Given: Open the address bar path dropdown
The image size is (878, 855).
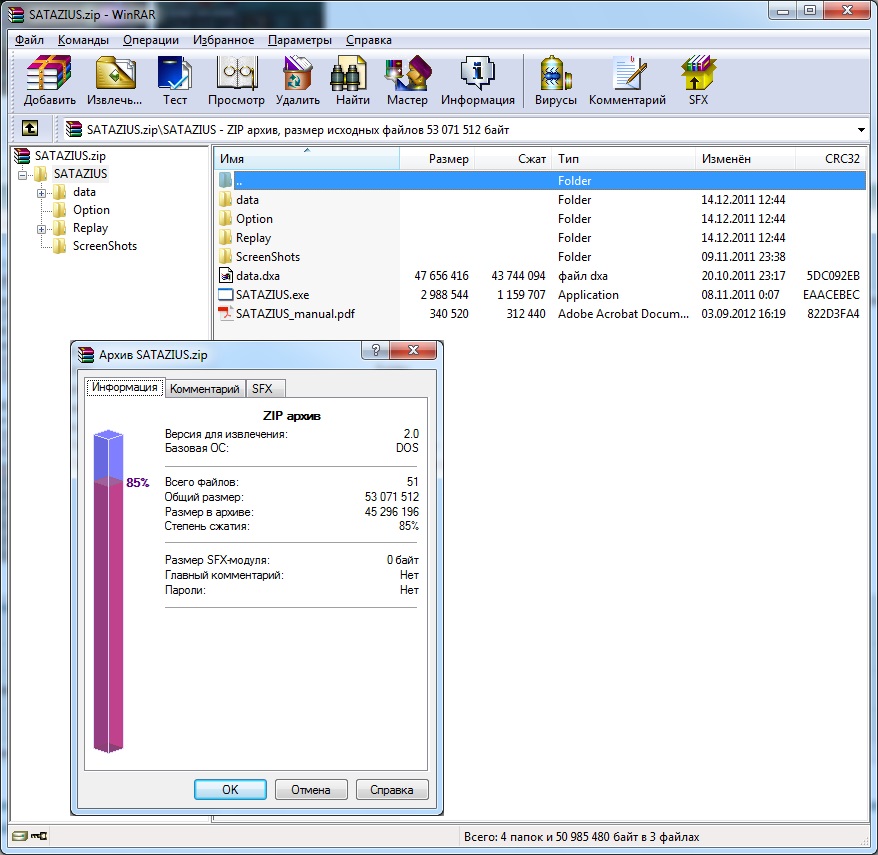Looking at the screenshot, I should pos(861,130).
